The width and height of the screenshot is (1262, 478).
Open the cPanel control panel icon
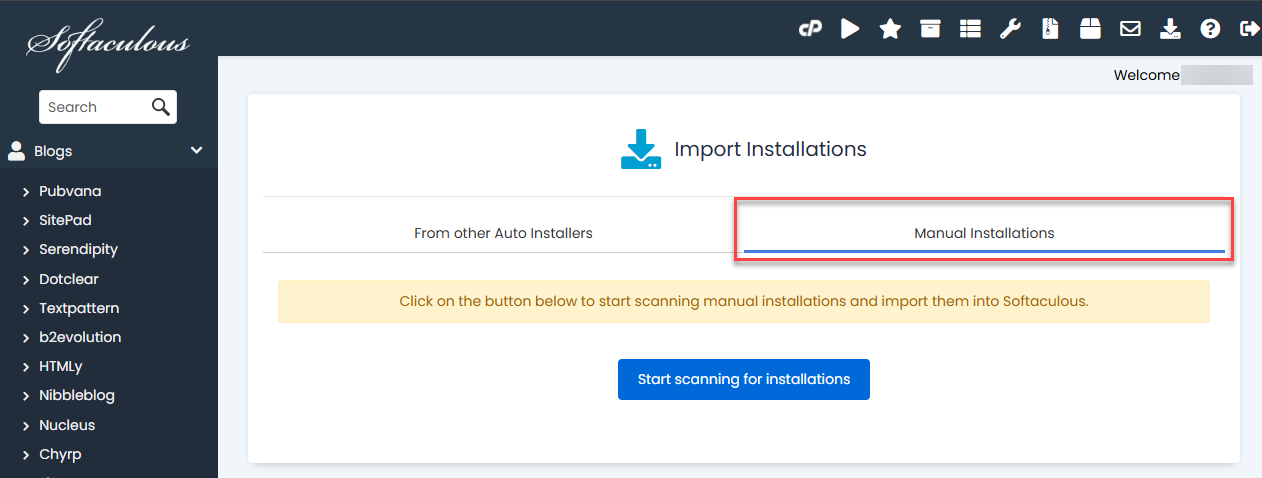[x=810, y=29]
